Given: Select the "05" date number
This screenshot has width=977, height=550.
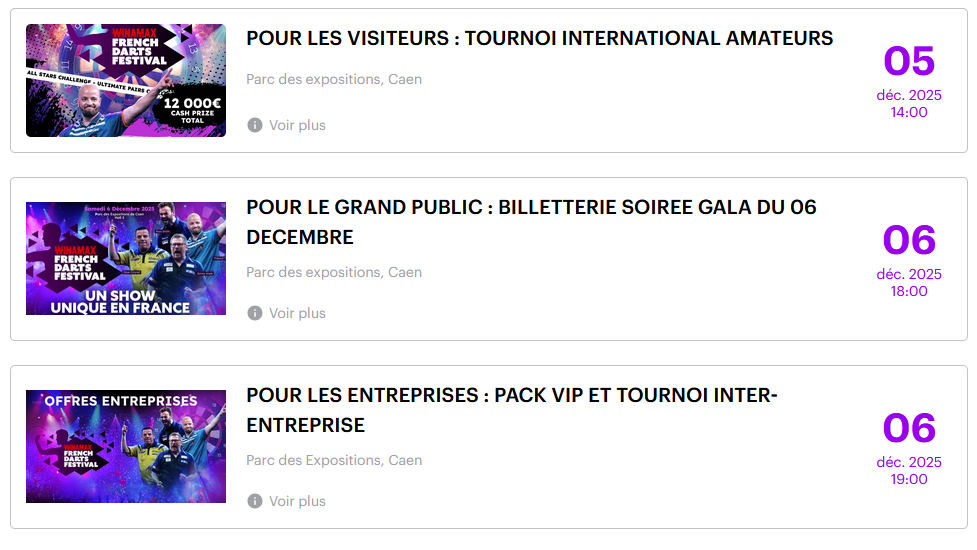Looking at the screenshot, I should click(x=909, y=61).
